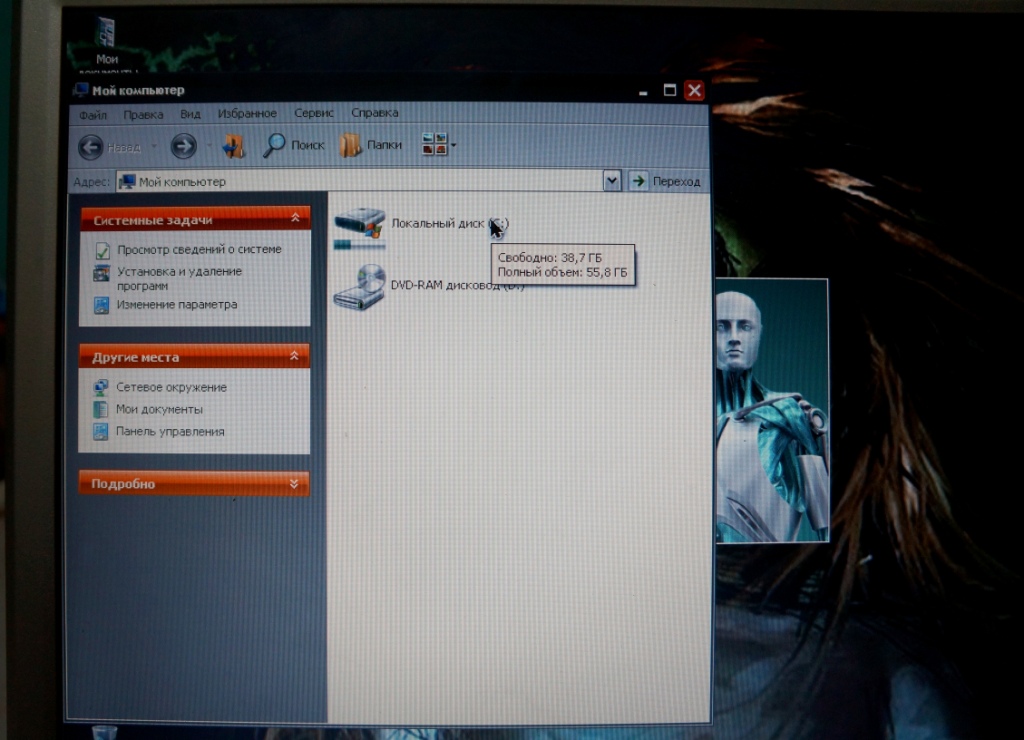Expand the Подробно details panel

[294, 483]
